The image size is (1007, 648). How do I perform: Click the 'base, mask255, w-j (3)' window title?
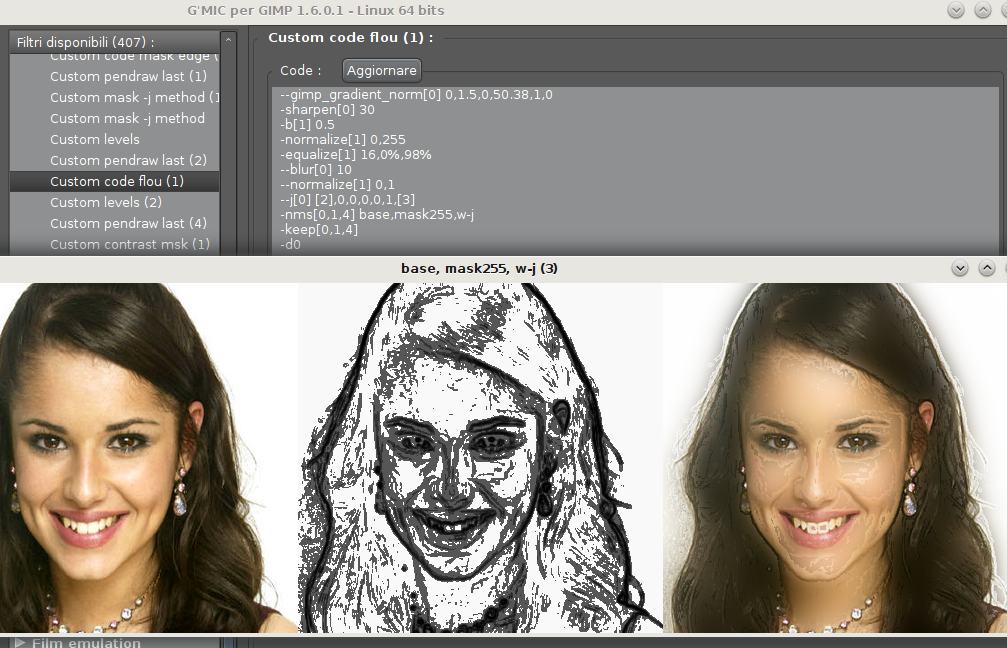coord(479,268)
